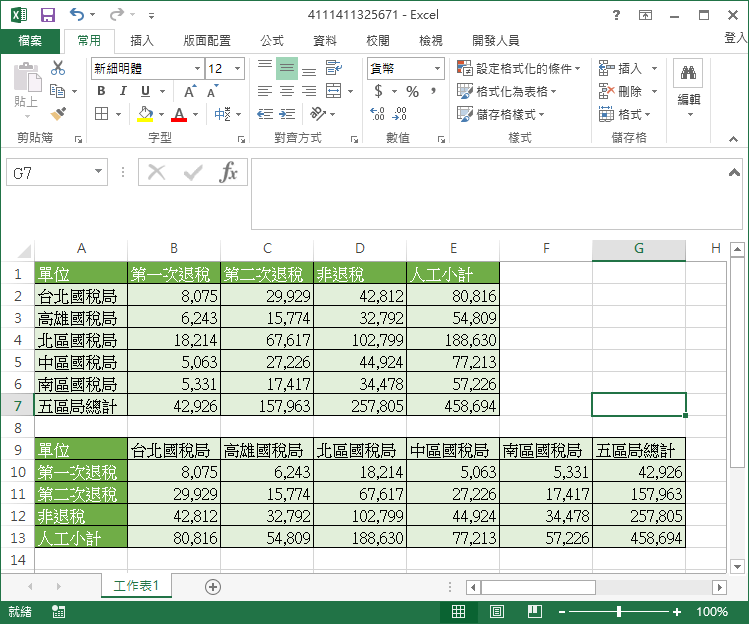Viewport: 749px width, 624px height.
Task: Open the number format dropdown 貨幣
Action: point(437,68)
